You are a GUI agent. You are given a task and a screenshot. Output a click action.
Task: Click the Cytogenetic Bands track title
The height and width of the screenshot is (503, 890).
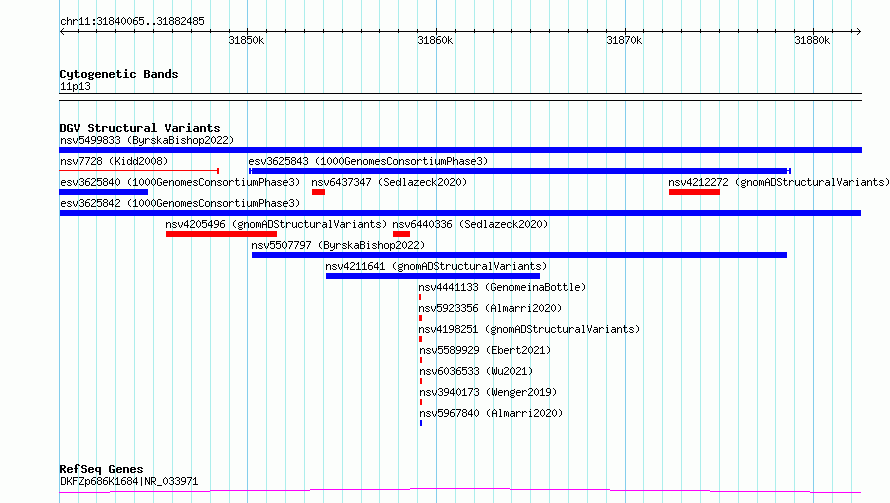[x=119, y=74]
